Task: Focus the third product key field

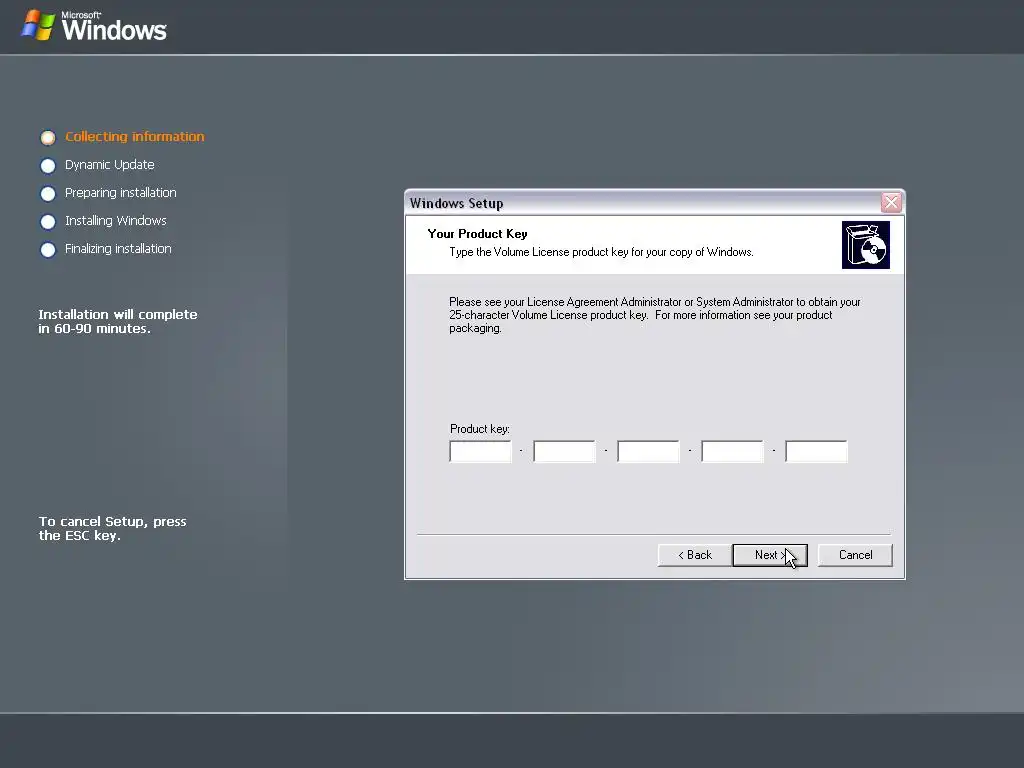Action: pyautogui.click(x=648, y=451)
